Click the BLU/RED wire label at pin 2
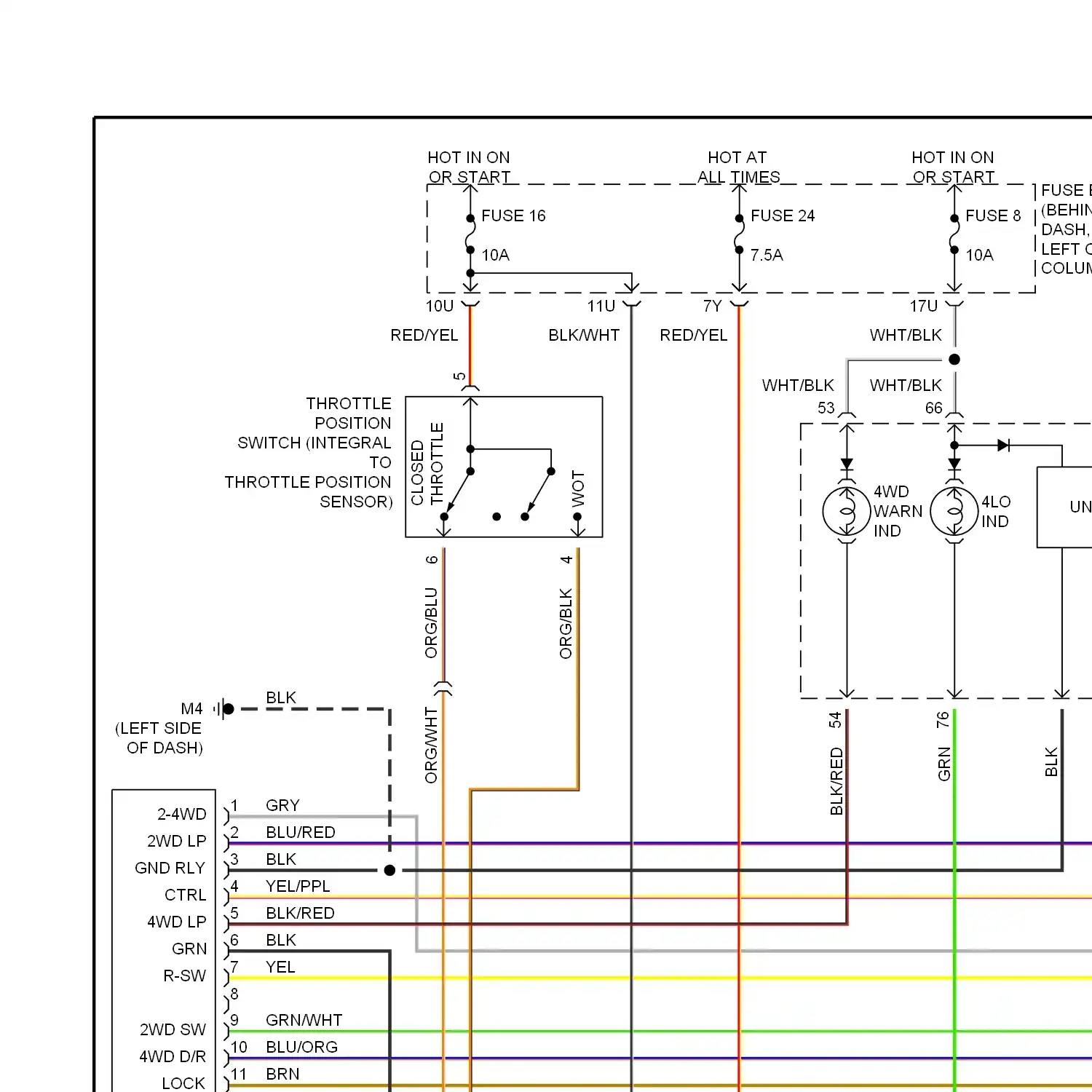 pyautogui.click(x=301, y=832)
